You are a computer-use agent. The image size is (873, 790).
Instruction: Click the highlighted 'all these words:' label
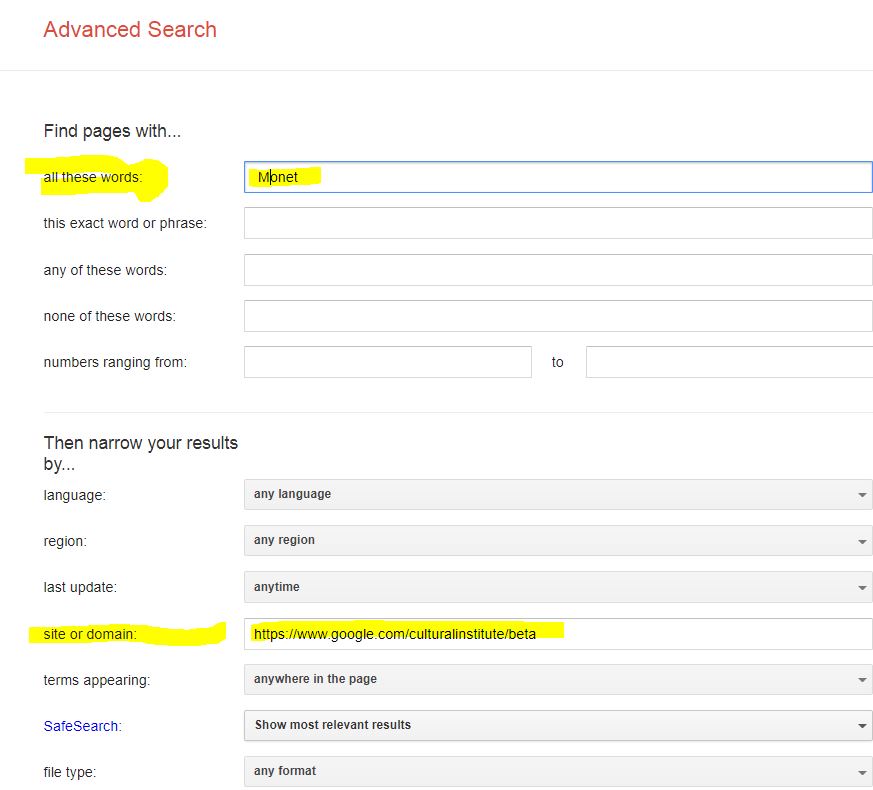[93, 178]
